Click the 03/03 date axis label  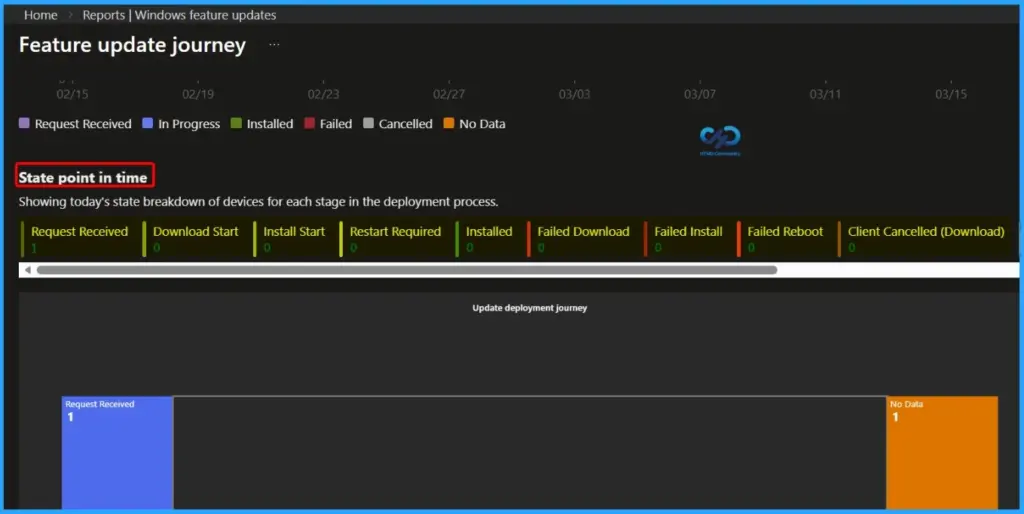click(574, 94)
